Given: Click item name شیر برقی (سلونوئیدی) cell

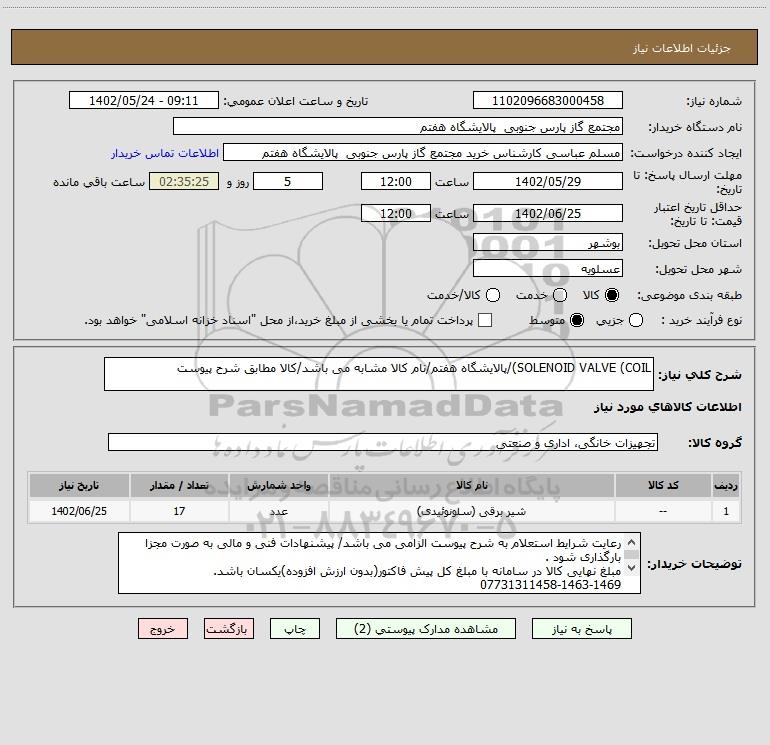Looking at the screenshot, I should coord(471,511).
